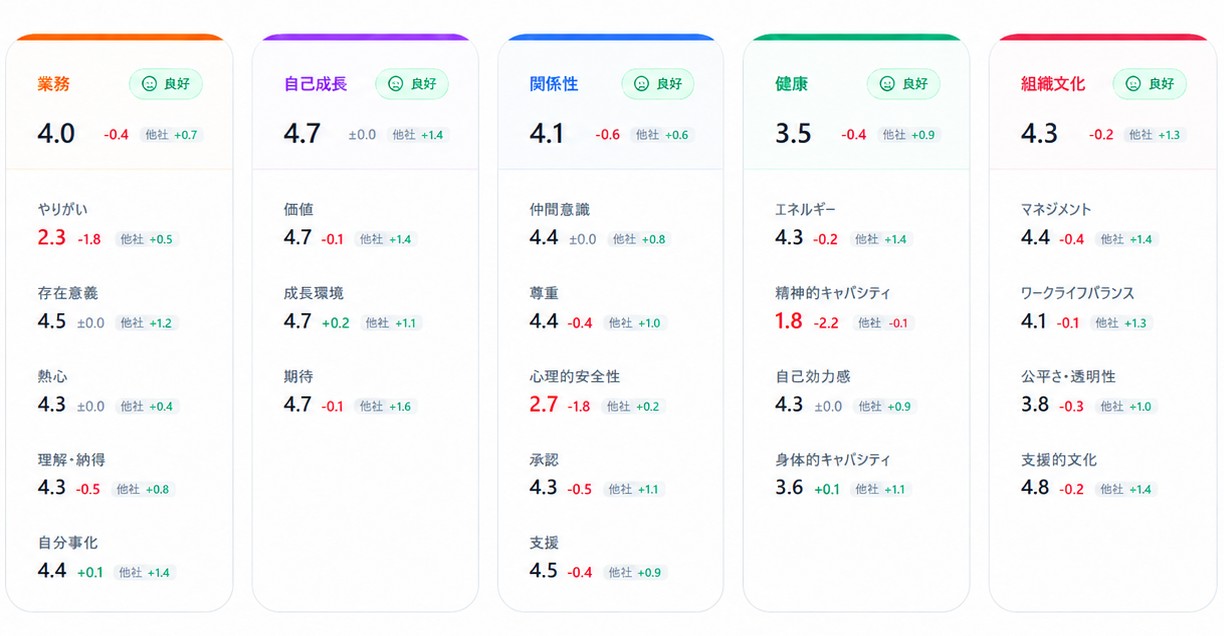This screenshot has width=1224, height=636.
Task: Select the 心理的安全性 item label
Action: point(575,376)
